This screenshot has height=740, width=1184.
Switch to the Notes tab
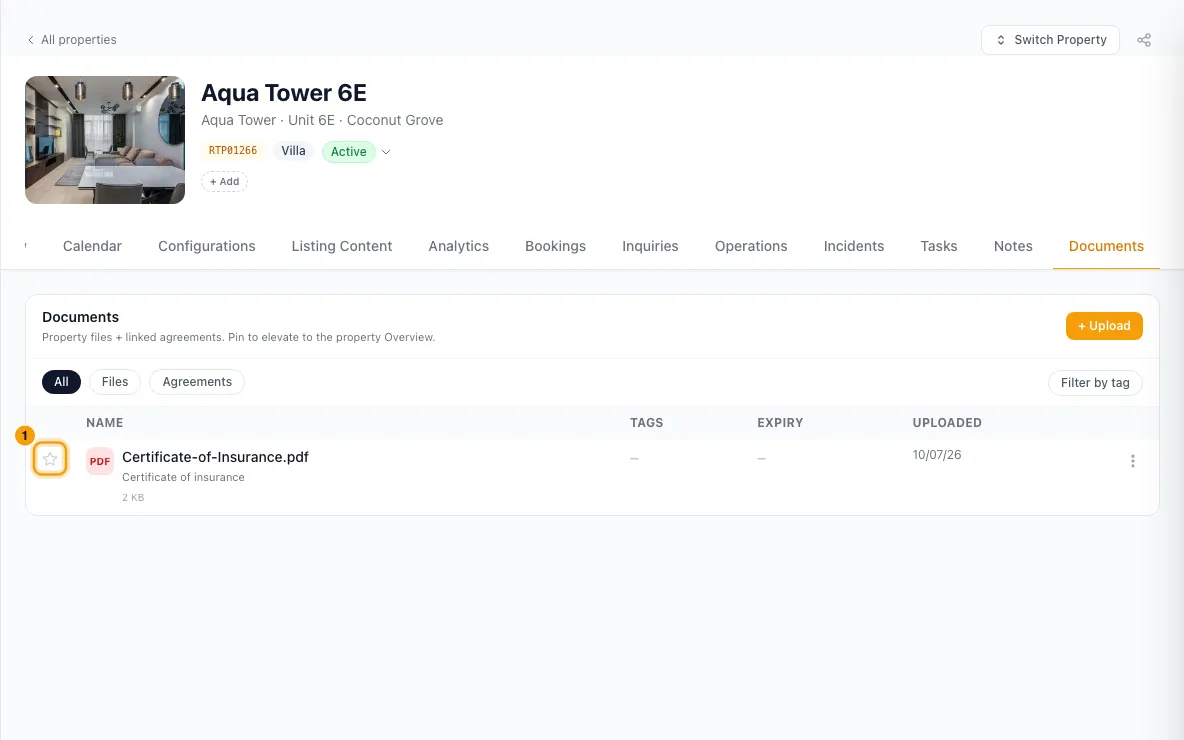coord(1013,246)
